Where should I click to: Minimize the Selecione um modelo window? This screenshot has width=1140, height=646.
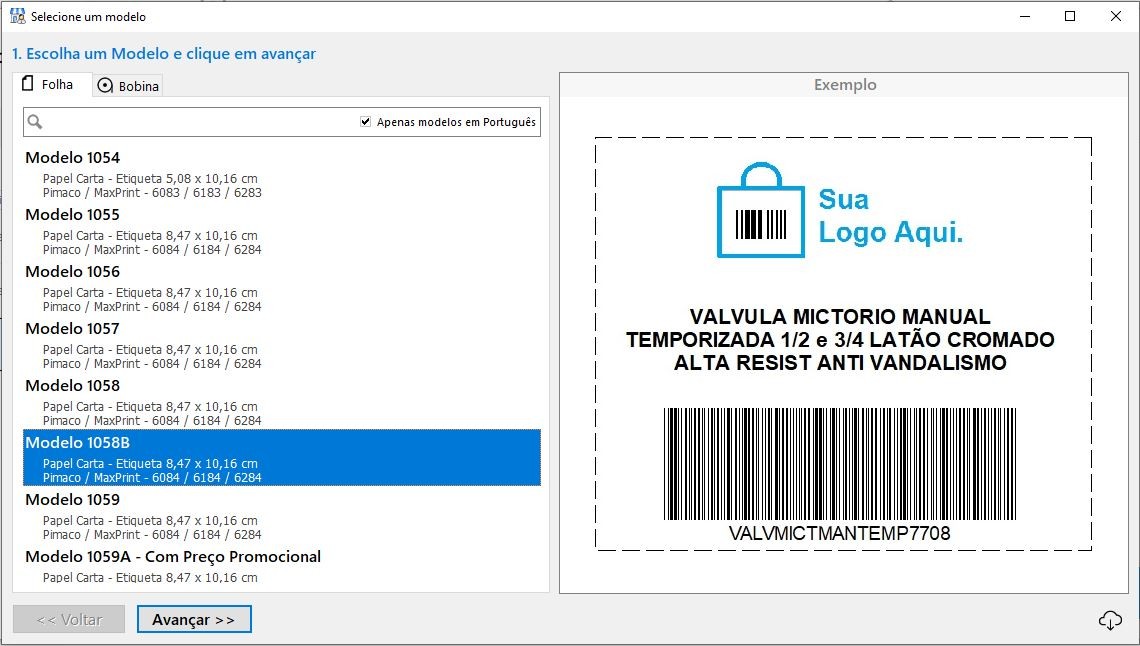(x=1025, y=16)
